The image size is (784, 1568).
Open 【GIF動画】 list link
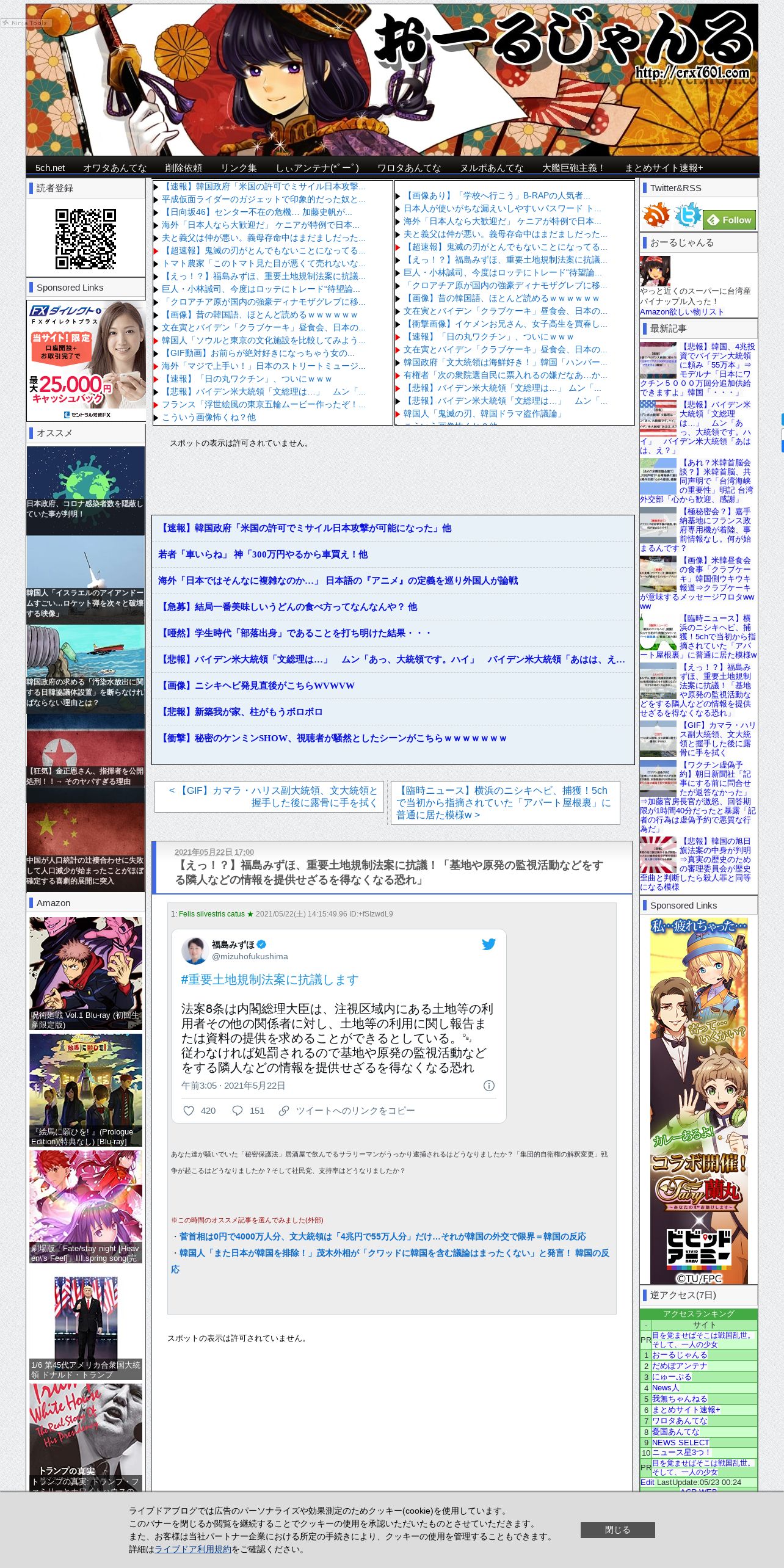click(258, 353)
